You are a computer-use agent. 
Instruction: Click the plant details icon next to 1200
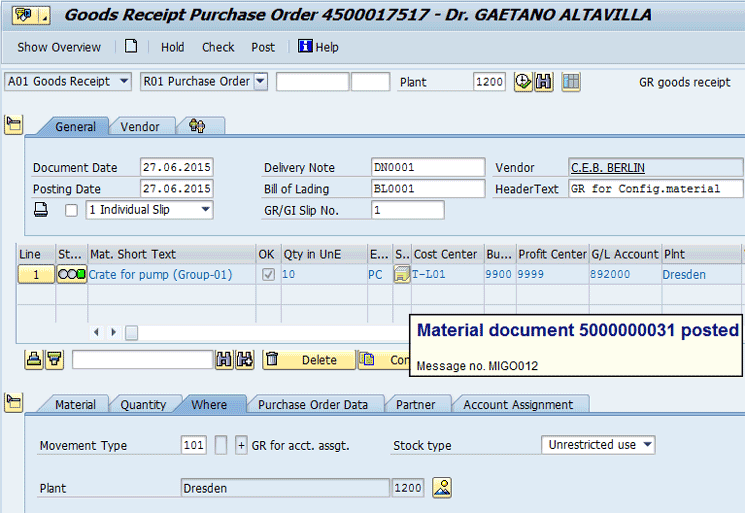coord(441,488)
